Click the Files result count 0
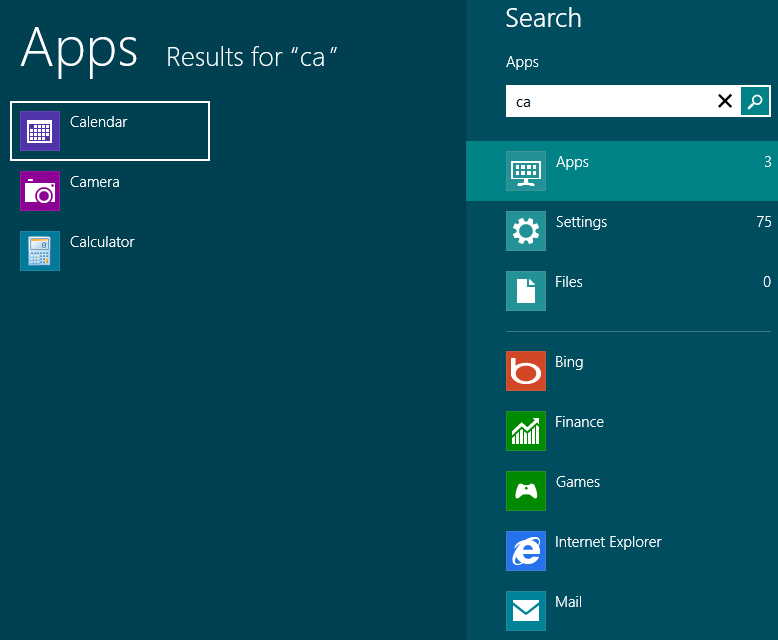The image size is (778, 640). tap(767, 282)
